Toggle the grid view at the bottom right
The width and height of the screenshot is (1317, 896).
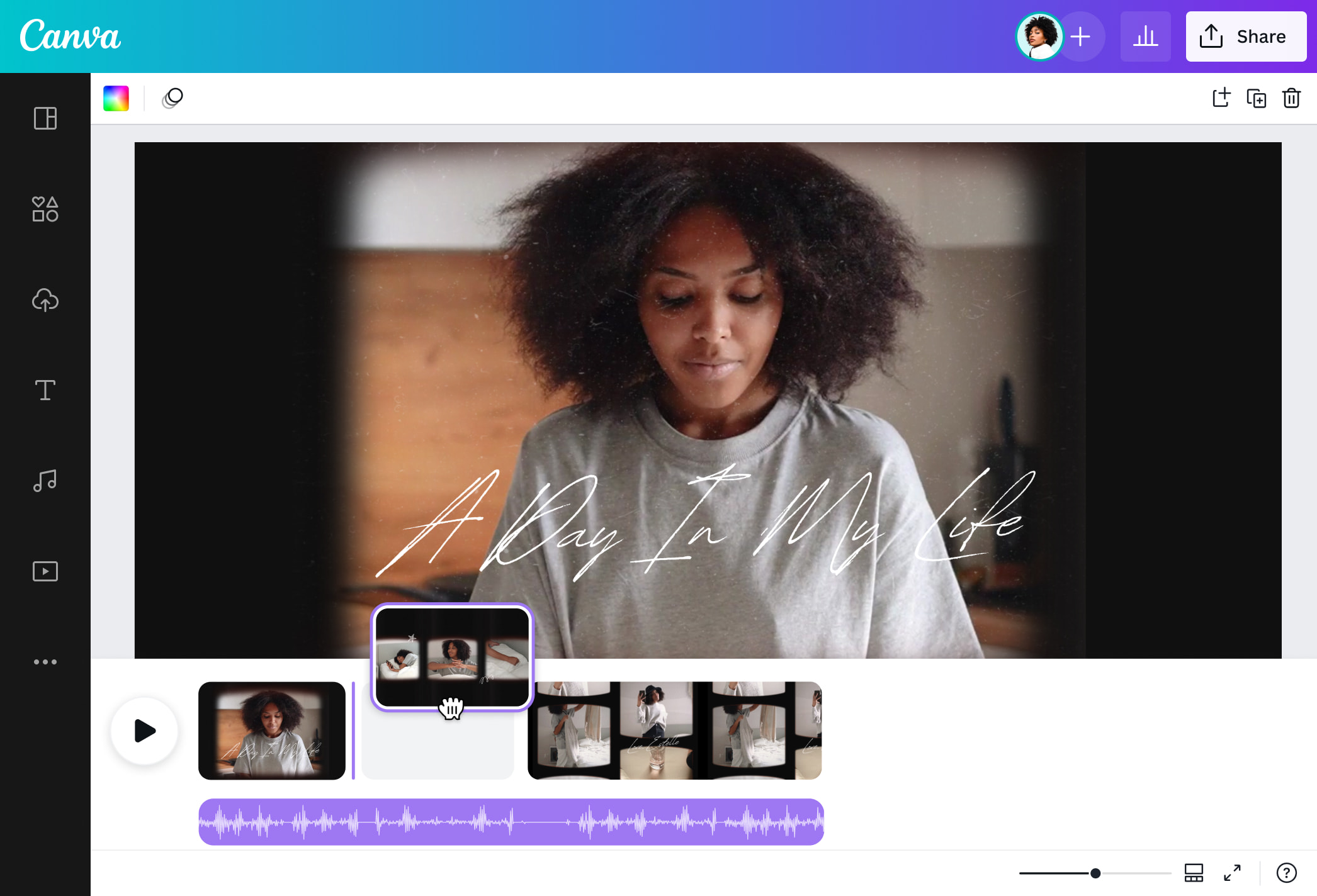point(1194,873)
